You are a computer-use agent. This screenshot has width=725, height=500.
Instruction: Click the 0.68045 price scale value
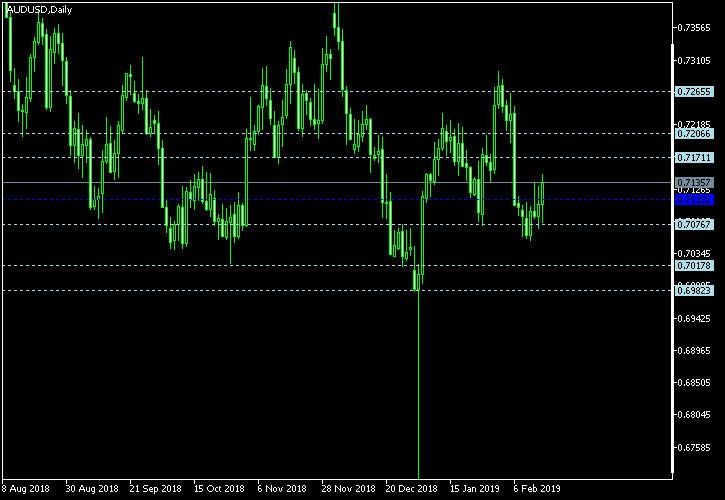[x=694, y=414]
